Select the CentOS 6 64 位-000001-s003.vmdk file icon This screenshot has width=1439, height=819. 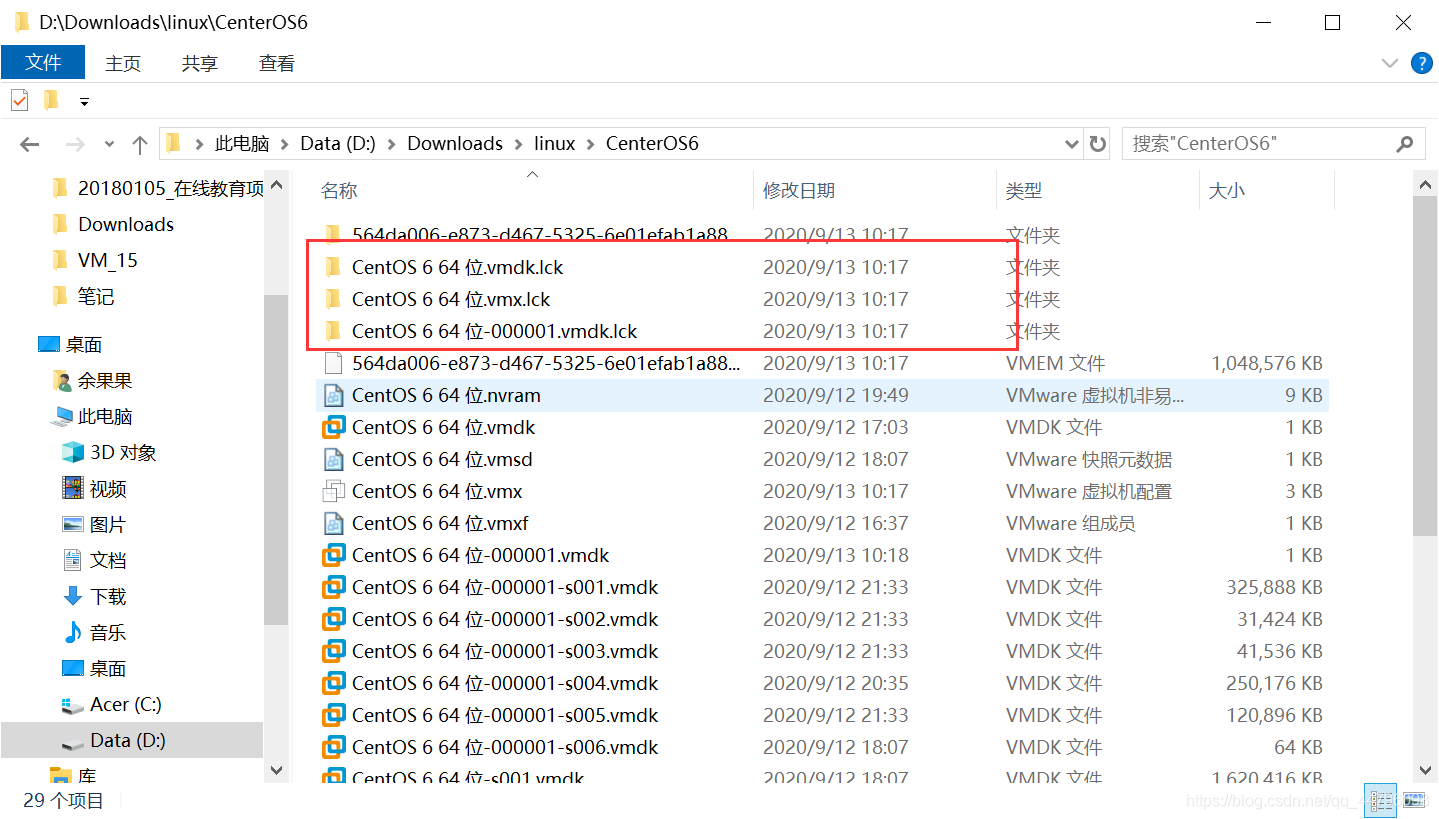click(333, 651)
